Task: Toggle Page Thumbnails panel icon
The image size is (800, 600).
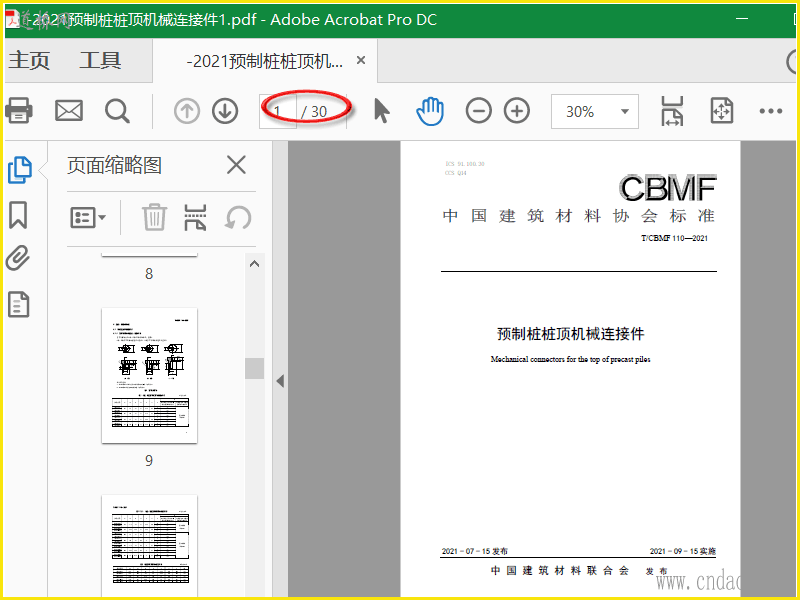Action: (x=20, y=170)
